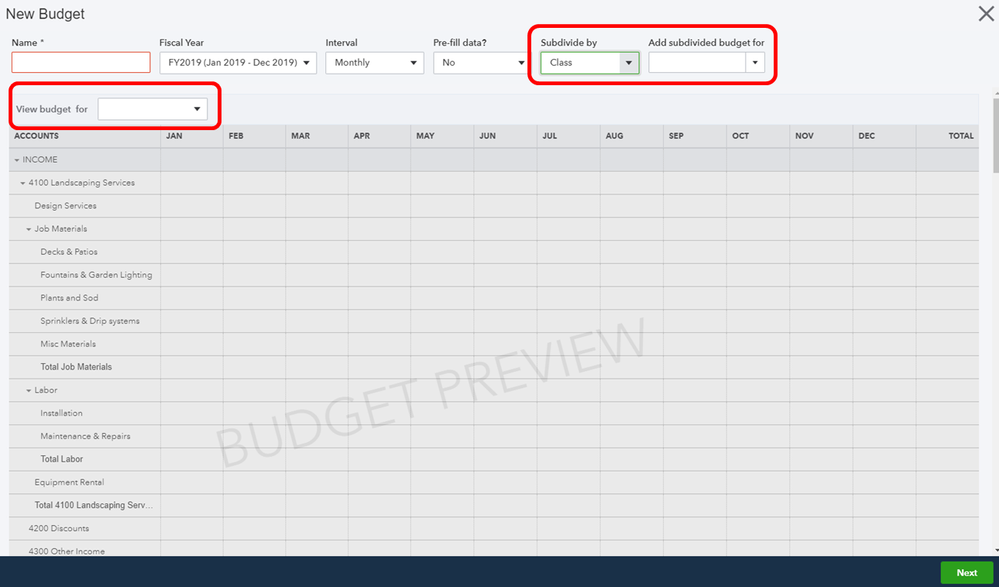Click the MAY column header

click(x=442, y=136)
